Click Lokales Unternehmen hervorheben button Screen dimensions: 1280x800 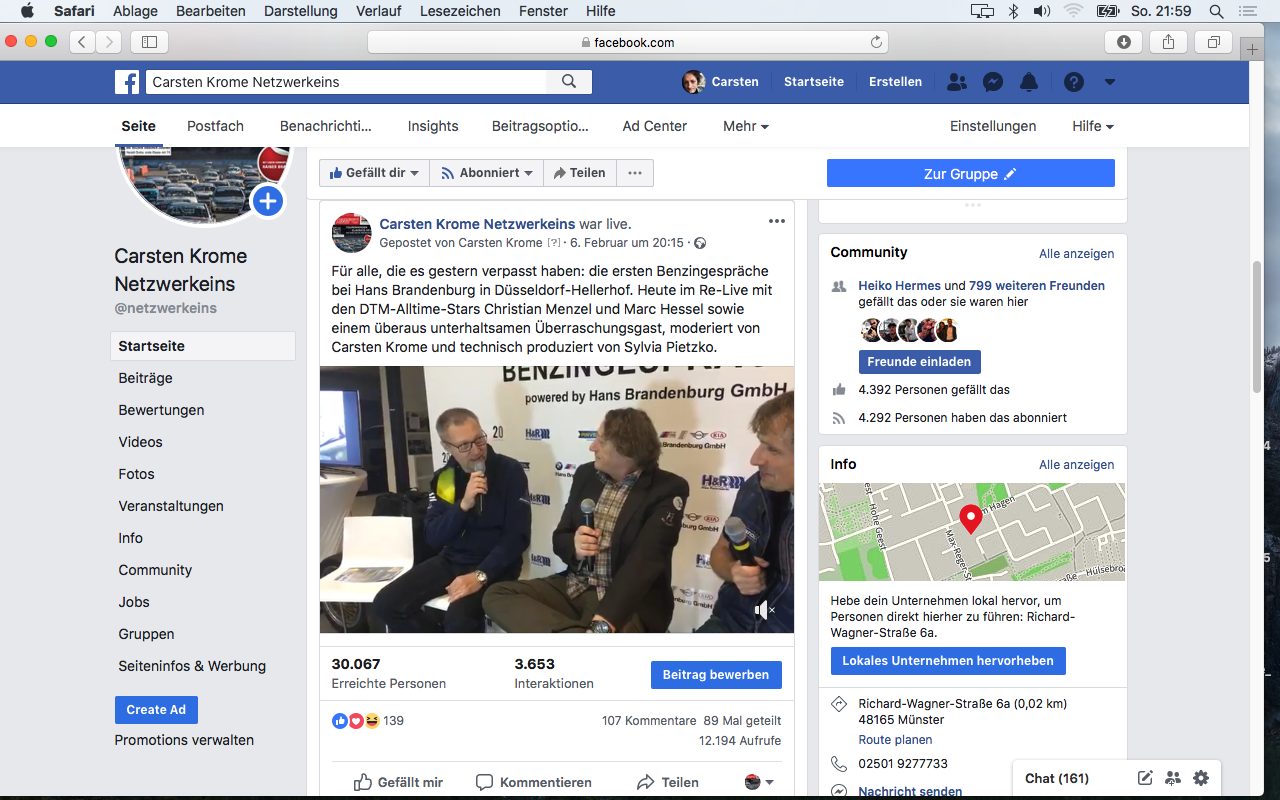coord(948,661)
